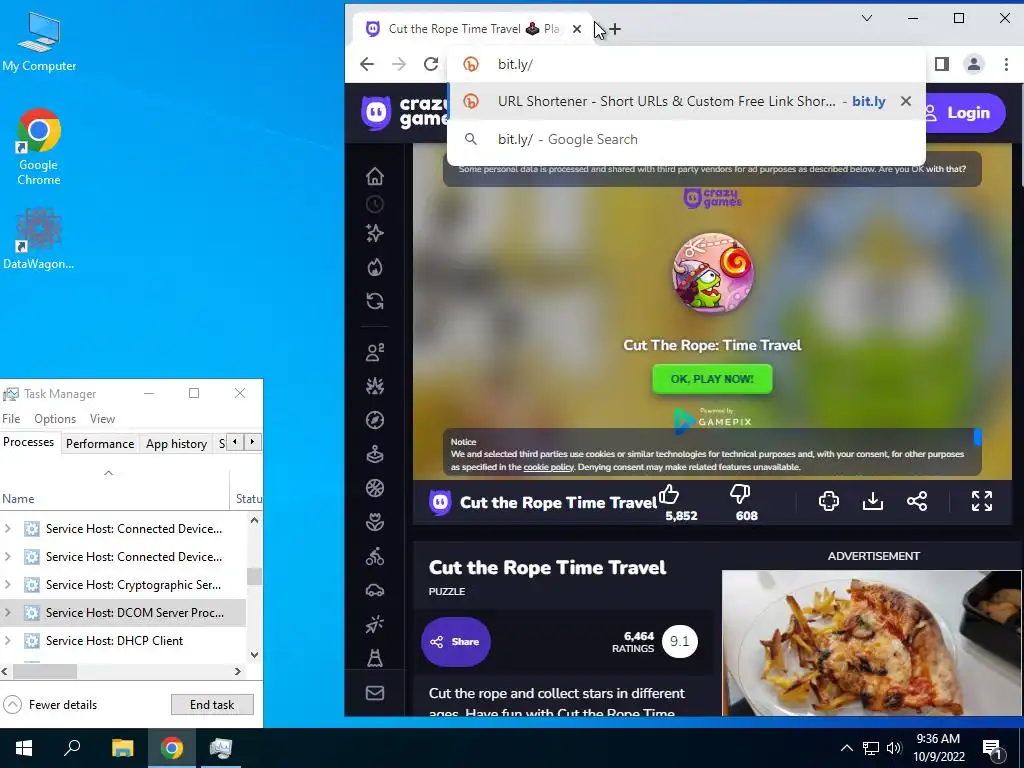Open Windows Start menu
Screen dimensions: 1024x768
24,748
